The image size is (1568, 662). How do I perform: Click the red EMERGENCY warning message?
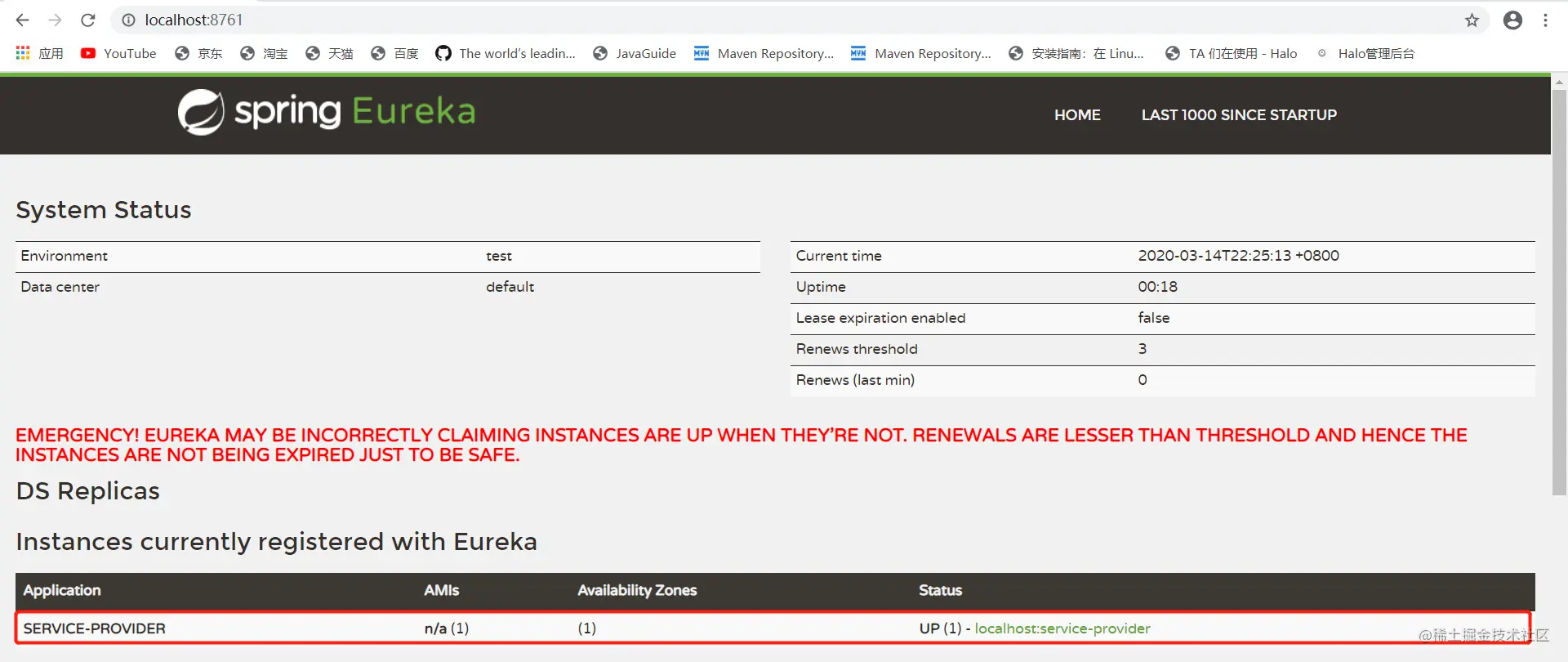click(742, 445)
